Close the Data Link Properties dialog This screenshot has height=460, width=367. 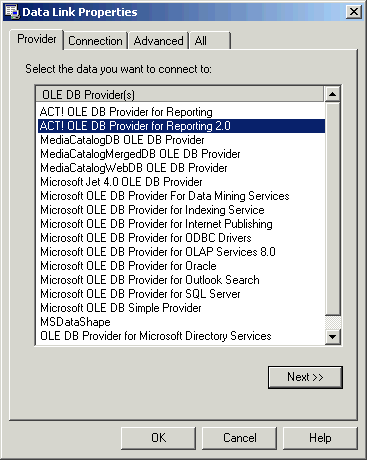pyautogui.click(x=353, y=12)
